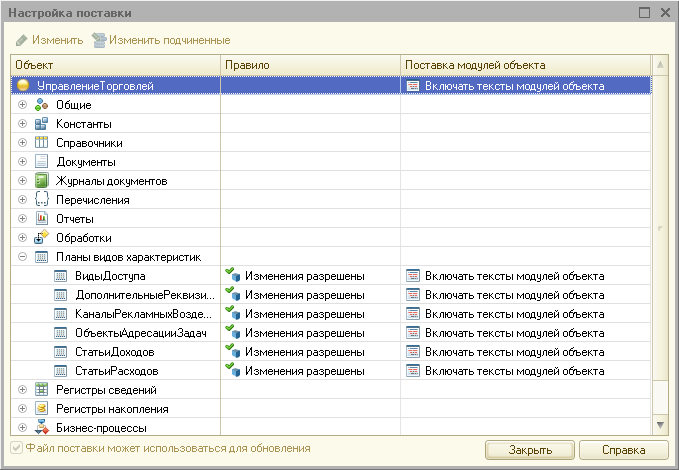Click the ВидыДоступа row icon

(61, 276)
